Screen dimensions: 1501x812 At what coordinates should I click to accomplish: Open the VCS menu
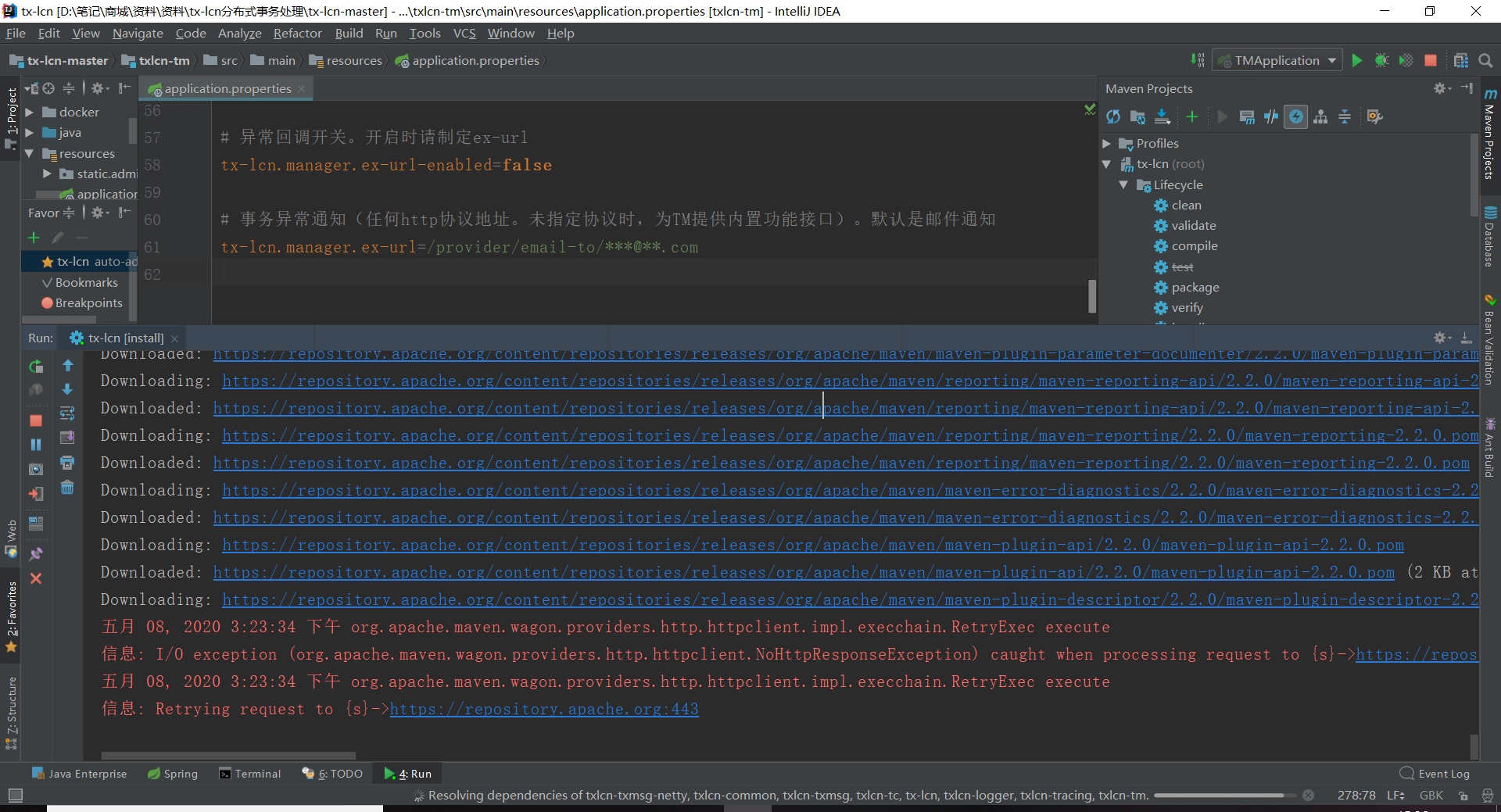[464, 34]
